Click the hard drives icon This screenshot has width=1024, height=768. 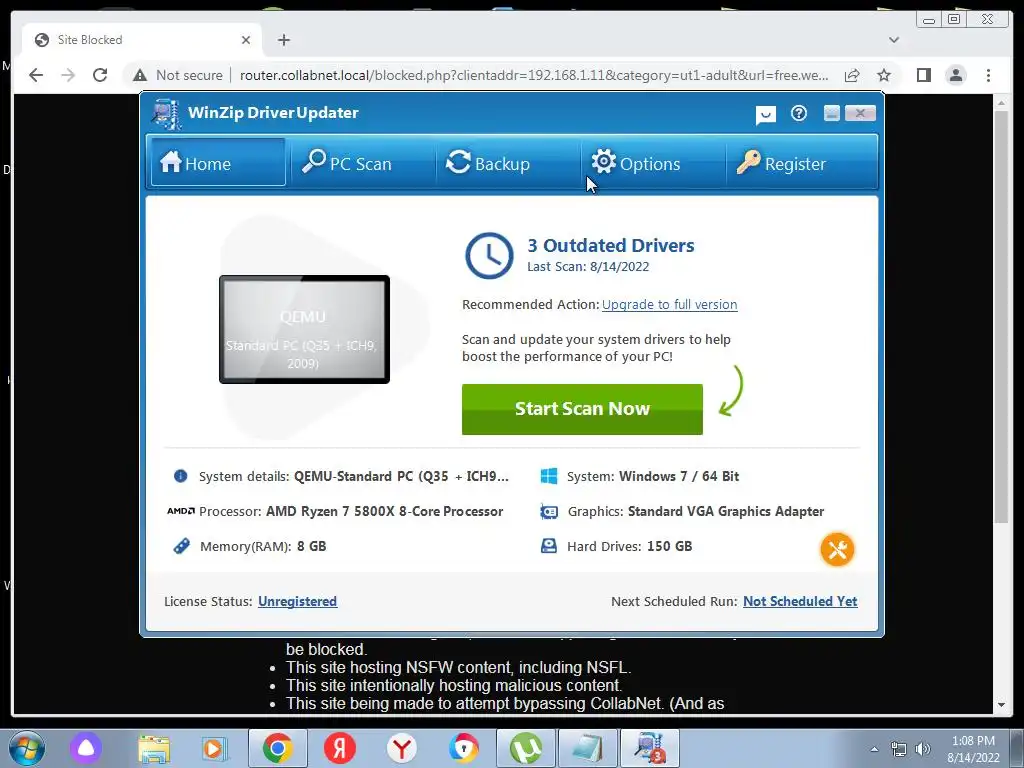pos(549,546)
